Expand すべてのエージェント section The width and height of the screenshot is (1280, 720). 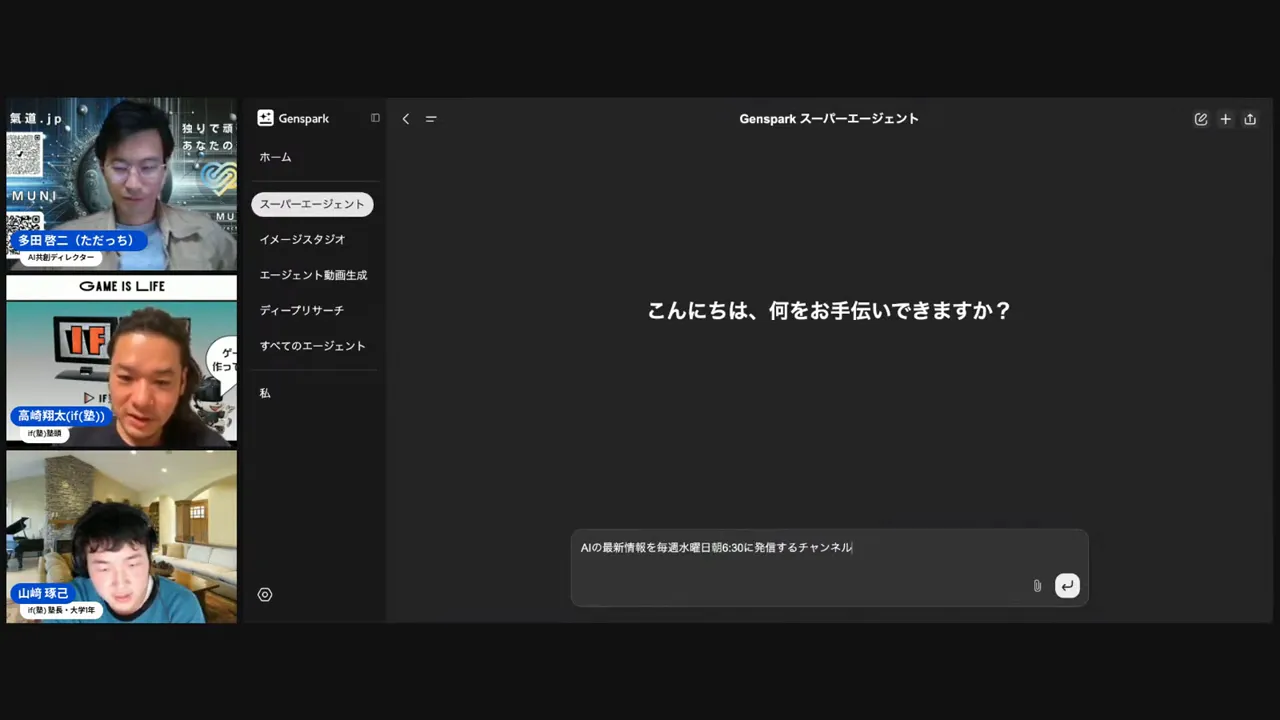click(312, 345)
